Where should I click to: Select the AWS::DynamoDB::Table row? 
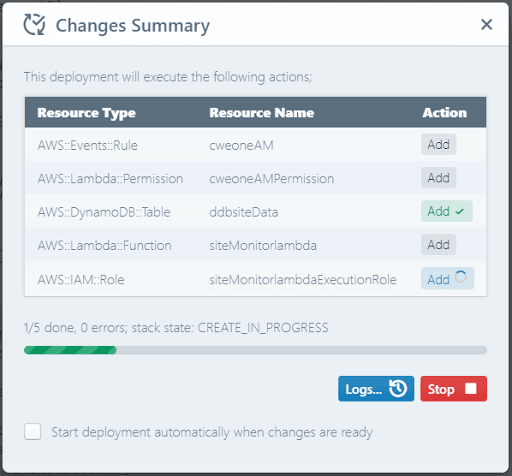pos(255,211)
